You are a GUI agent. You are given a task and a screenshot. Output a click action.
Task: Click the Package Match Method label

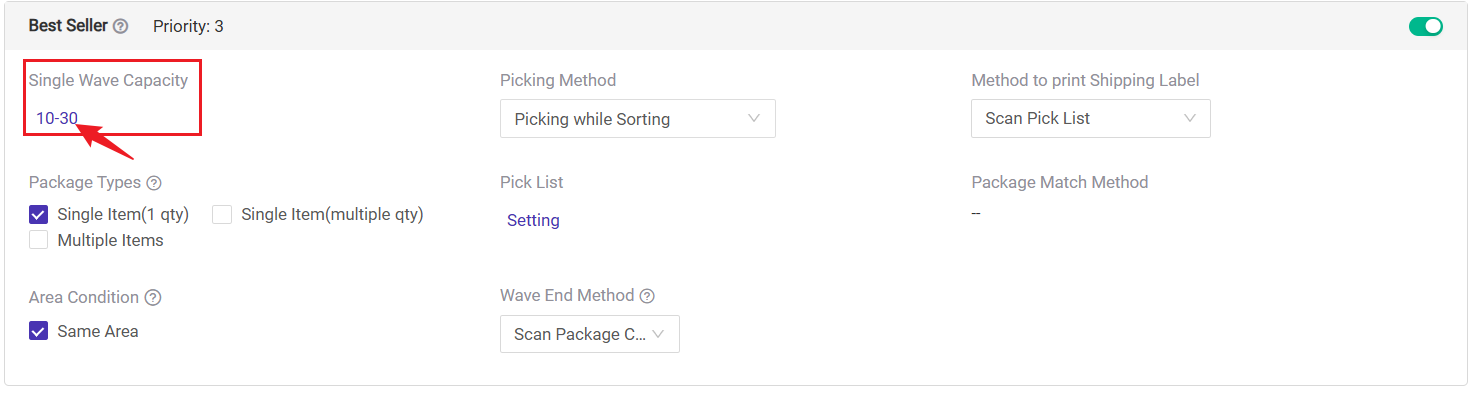click(1060, 182)
